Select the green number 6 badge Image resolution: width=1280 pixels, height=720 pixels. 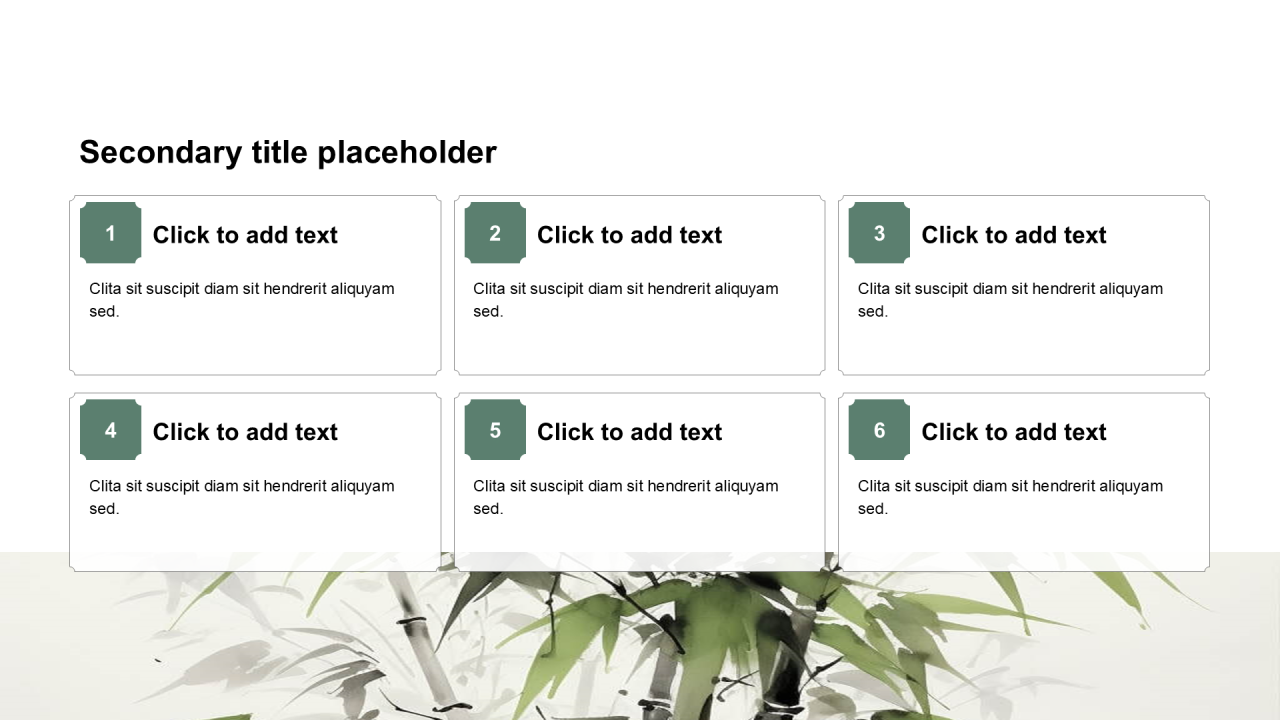point(879,430)
